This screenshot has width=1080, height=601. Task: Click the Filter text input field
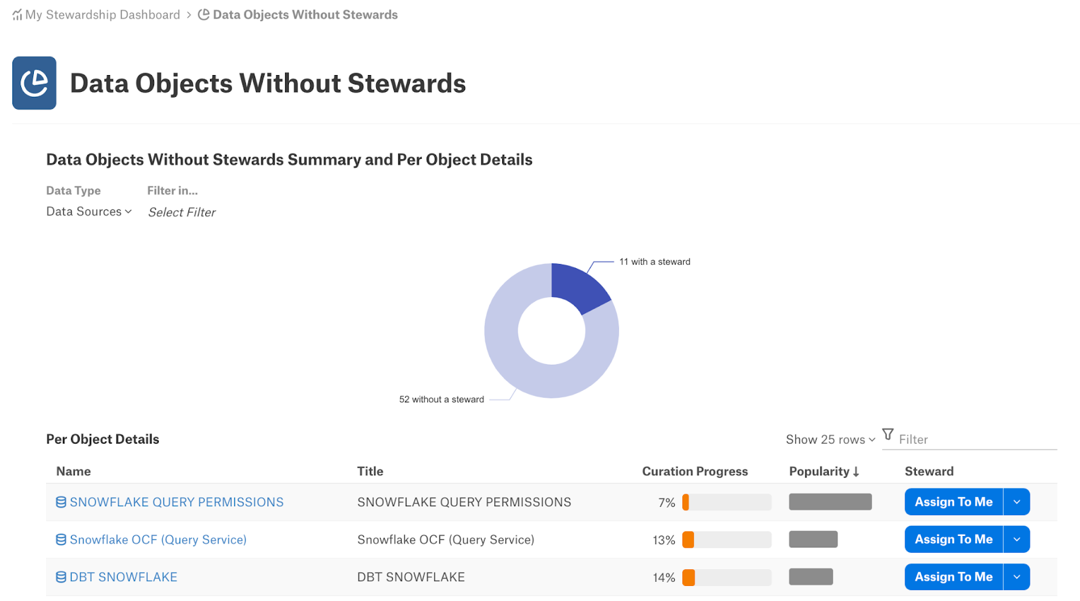coord(977,439)
